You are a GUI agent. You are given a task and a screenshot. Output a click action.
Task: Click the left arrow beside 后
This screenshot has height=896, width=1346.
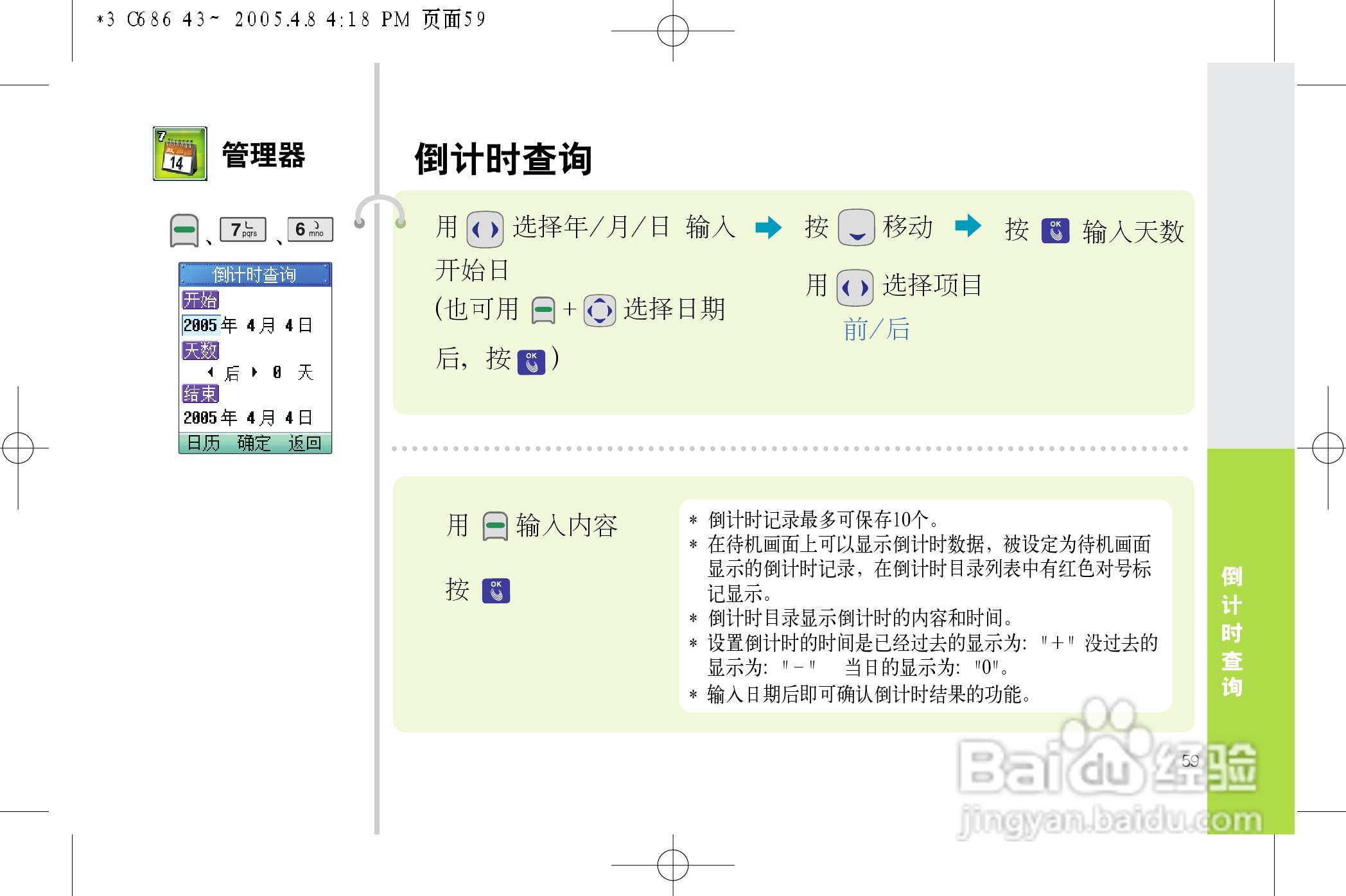pos(211,372)
